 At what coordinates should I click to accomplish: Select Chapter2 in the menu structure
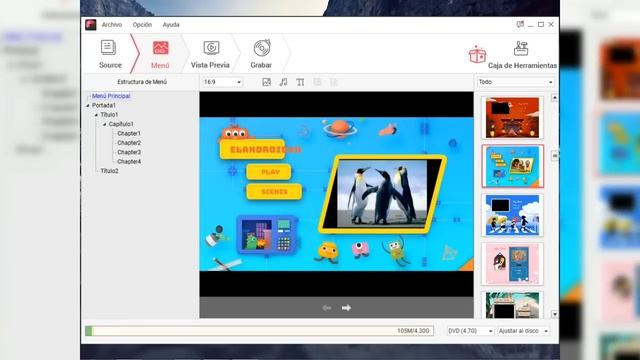point(129,143)
